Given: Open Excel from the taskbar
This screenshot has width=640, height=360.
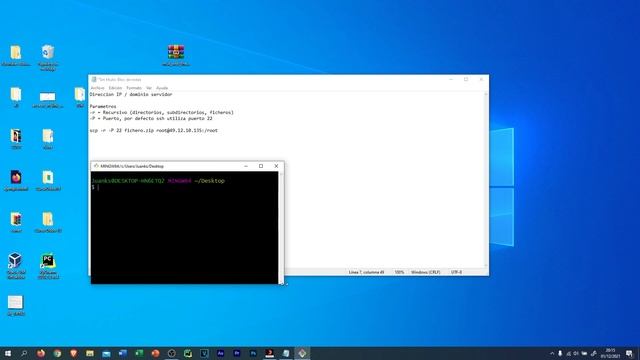Looking at the screenshot, I should [x=139, y=353].
